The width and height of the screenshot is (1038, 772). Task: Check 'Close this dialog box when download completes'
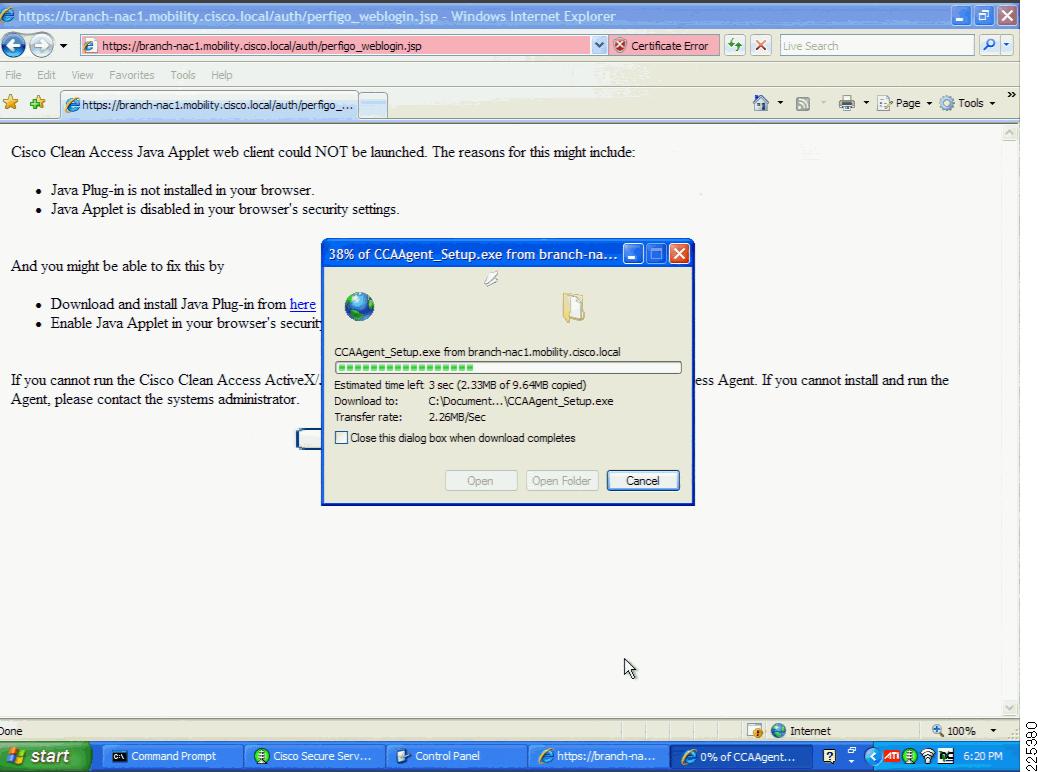click(x=342, y=438)
